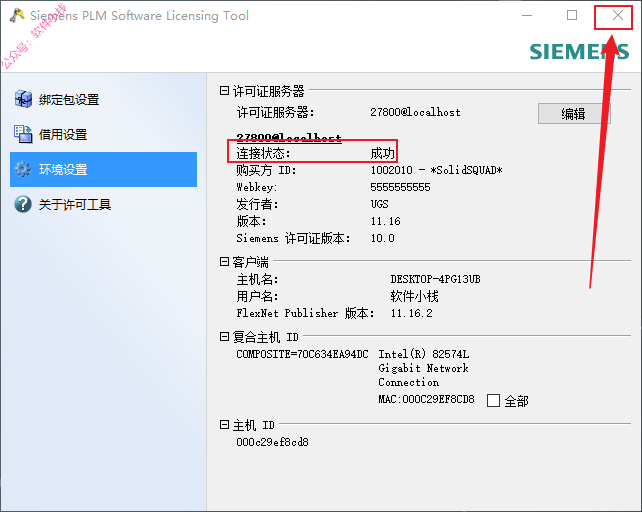Click the 主机名 label
The width and height of the screenshot is (642, 512).
(257, 279)
